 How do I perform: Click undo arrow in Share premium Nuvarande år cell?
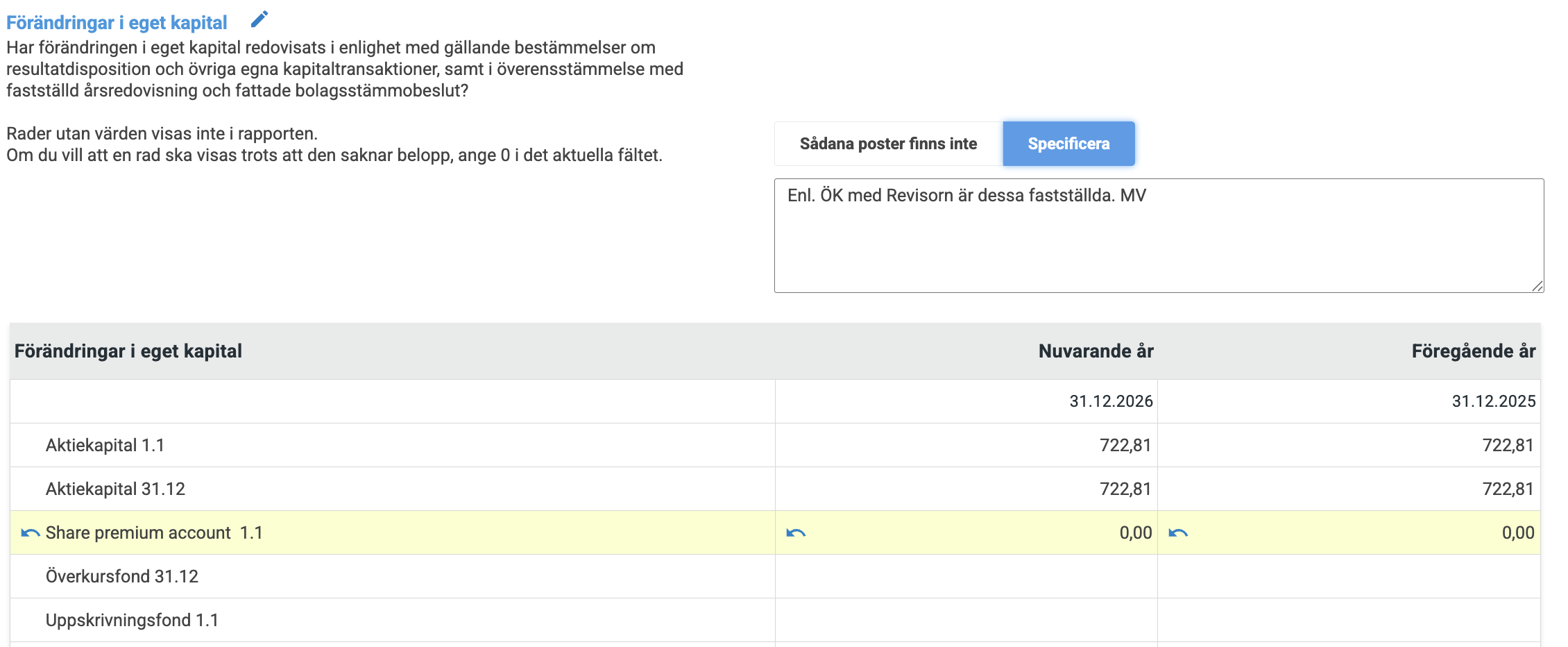(x=795, y=533)
